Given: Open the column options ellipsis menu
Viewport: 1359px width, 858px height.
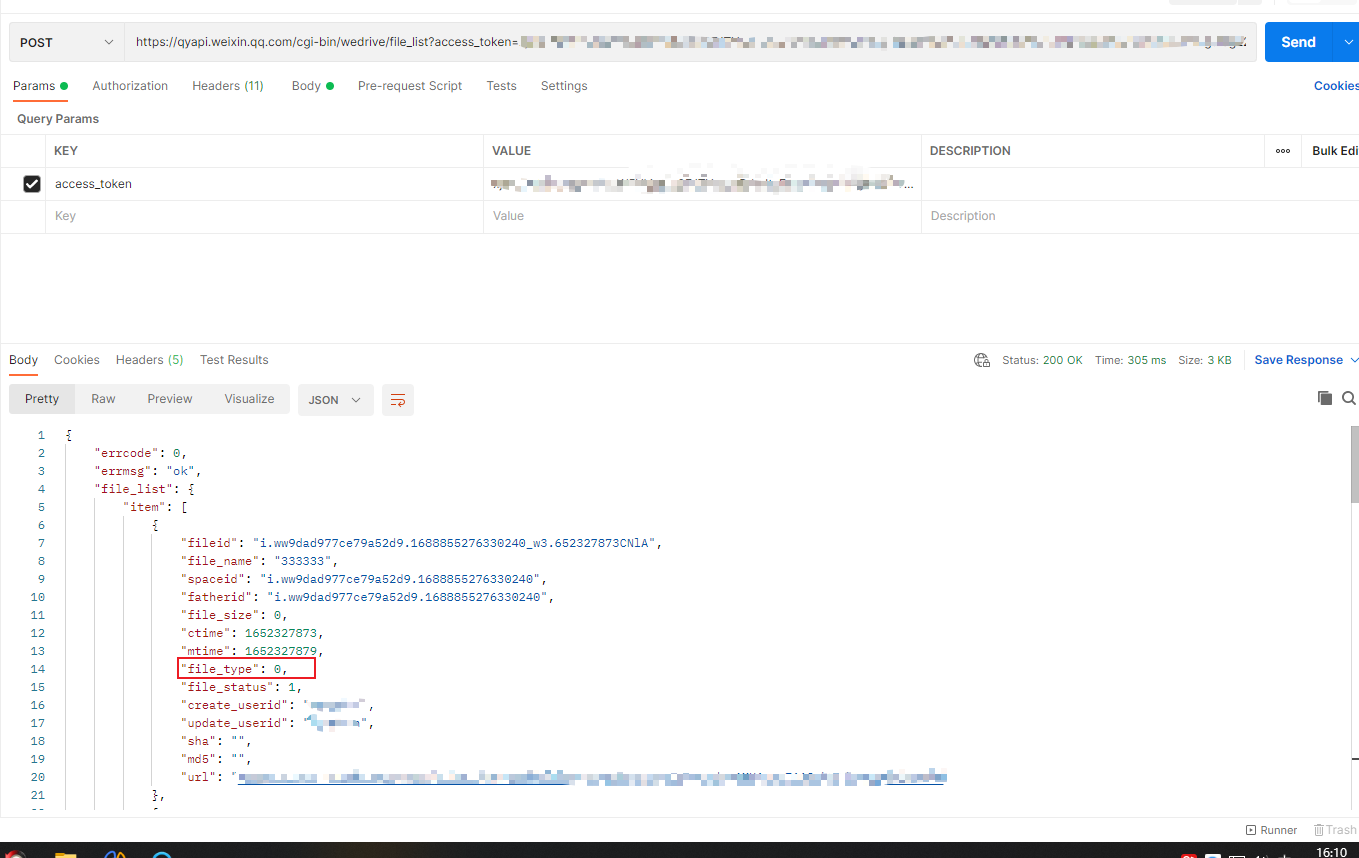Looking at the screenshot, I should pyautogui.click(x=1283, y=151).
